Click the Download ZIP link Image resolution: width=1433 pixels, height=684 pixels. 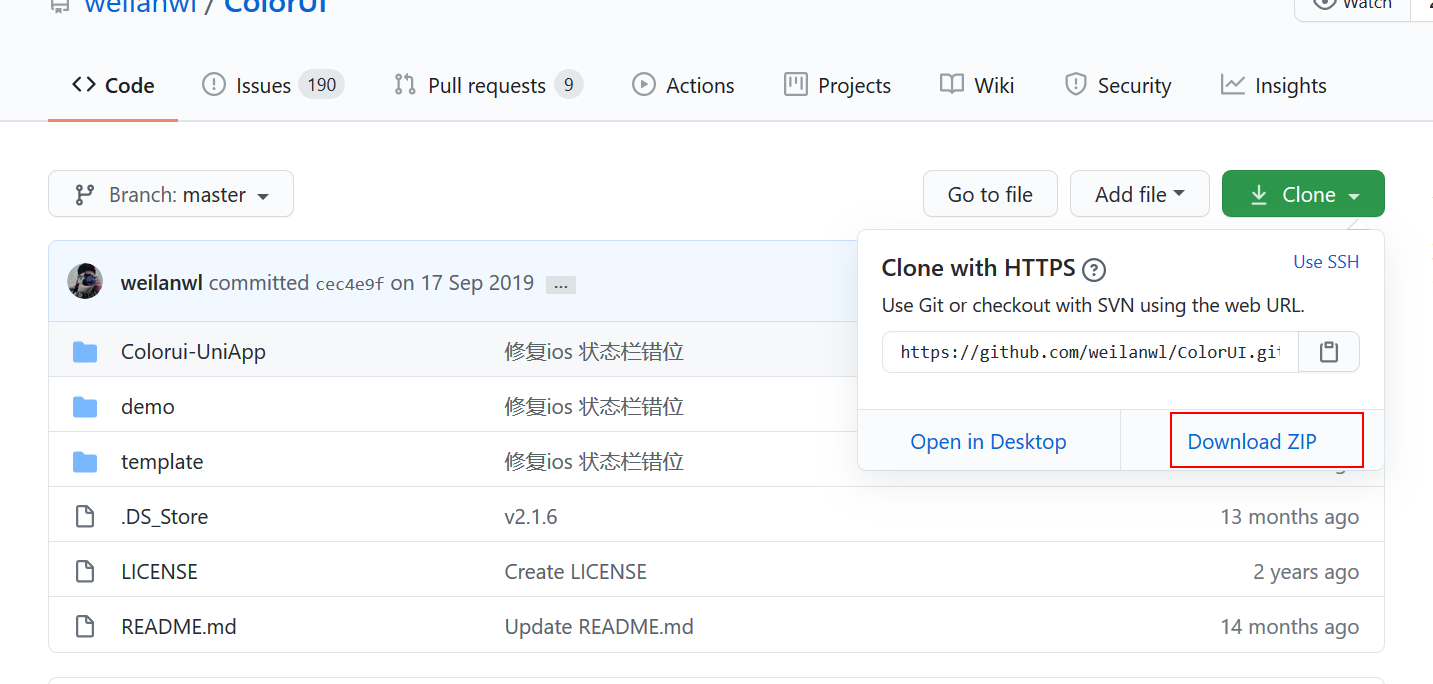[x=1252, y=442]
